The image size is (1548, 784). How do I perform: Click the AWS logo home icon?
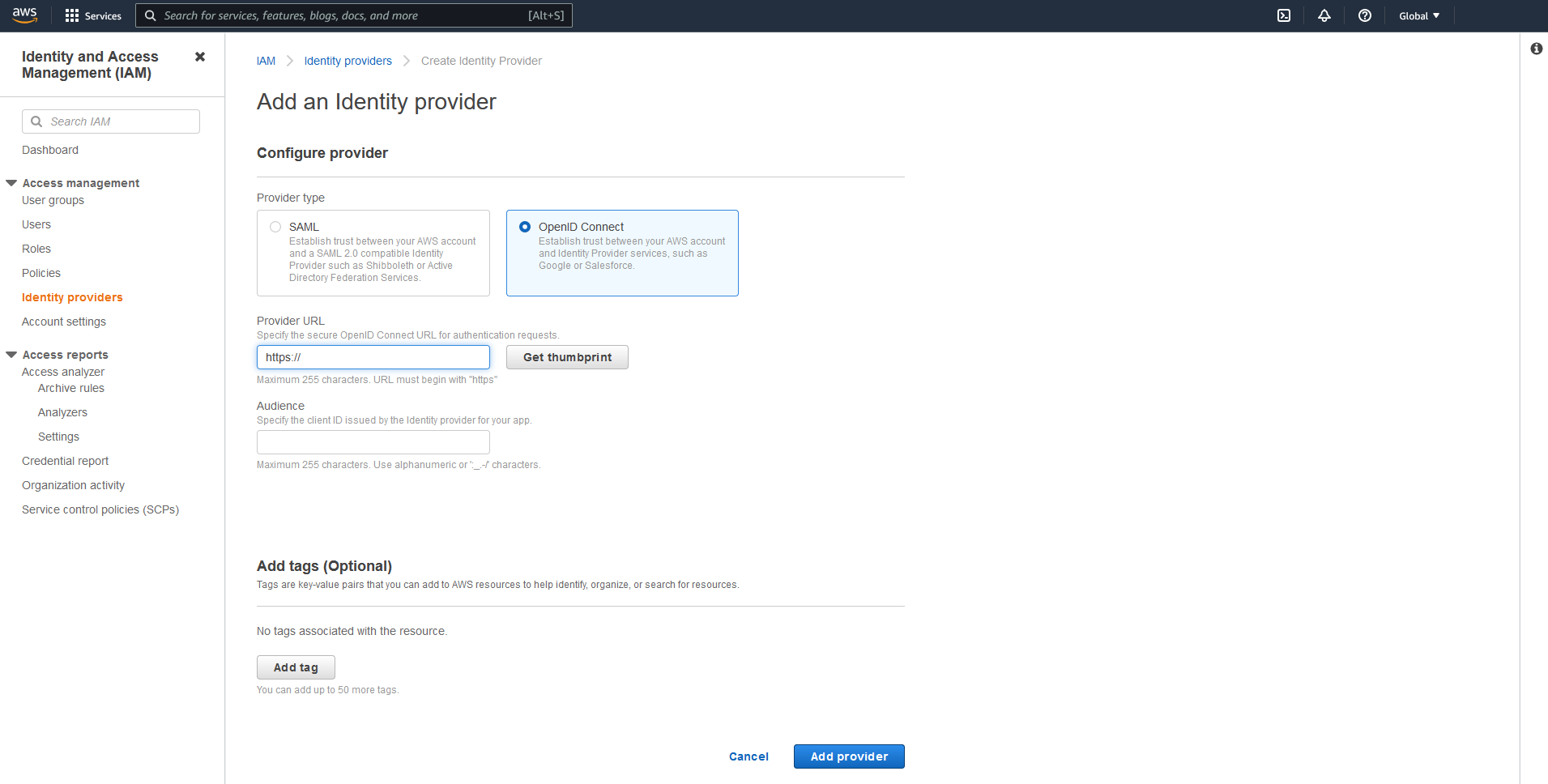click(x=25, y=15)
